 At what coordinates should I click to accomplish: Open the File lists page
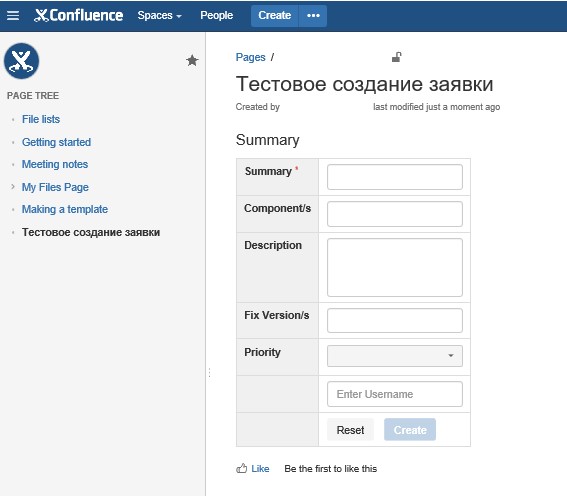pyautogui.click(x=41, y=119)
